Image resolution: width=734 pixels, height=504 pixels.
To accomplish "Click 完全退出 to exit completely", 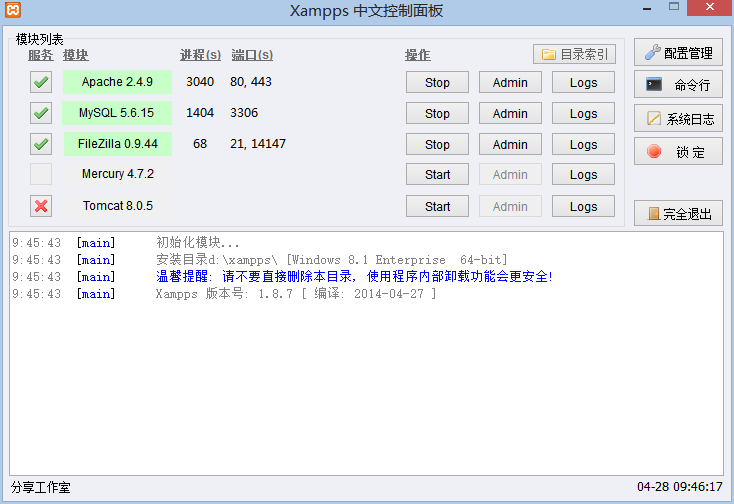I will [x=678, y=213].
